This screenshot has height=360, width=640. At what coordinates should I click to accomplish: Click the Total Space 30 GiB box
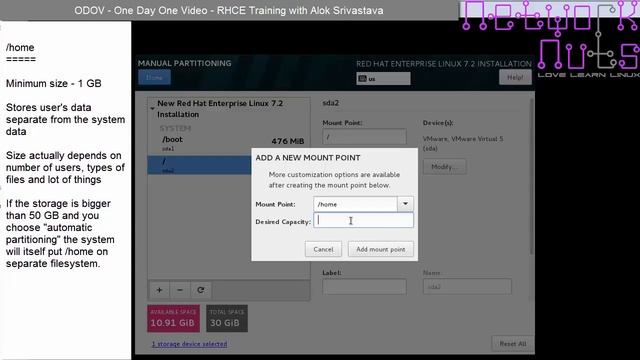coord(227,318)
